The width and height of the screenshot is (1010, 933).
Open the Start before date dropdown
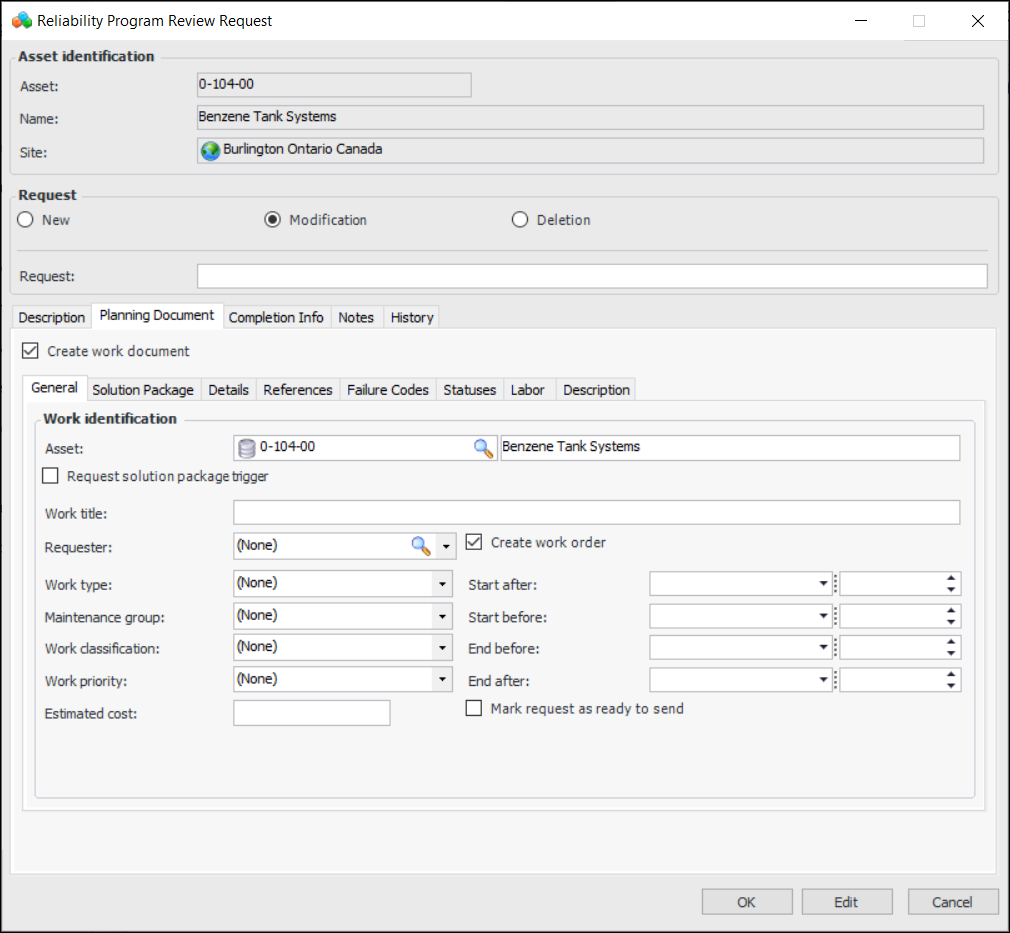pos(823,617)
